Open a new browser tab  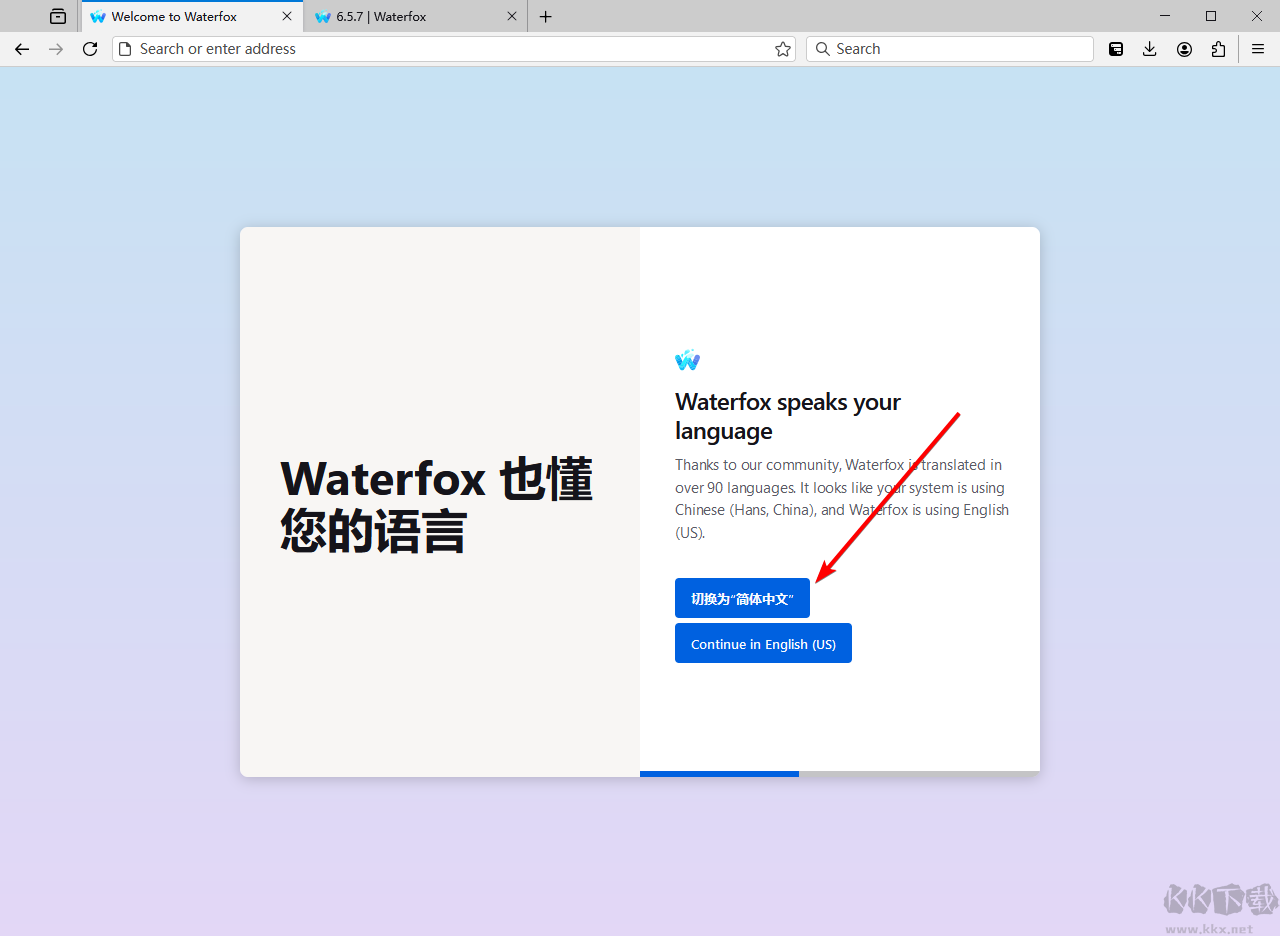click(x=545, y=16)
